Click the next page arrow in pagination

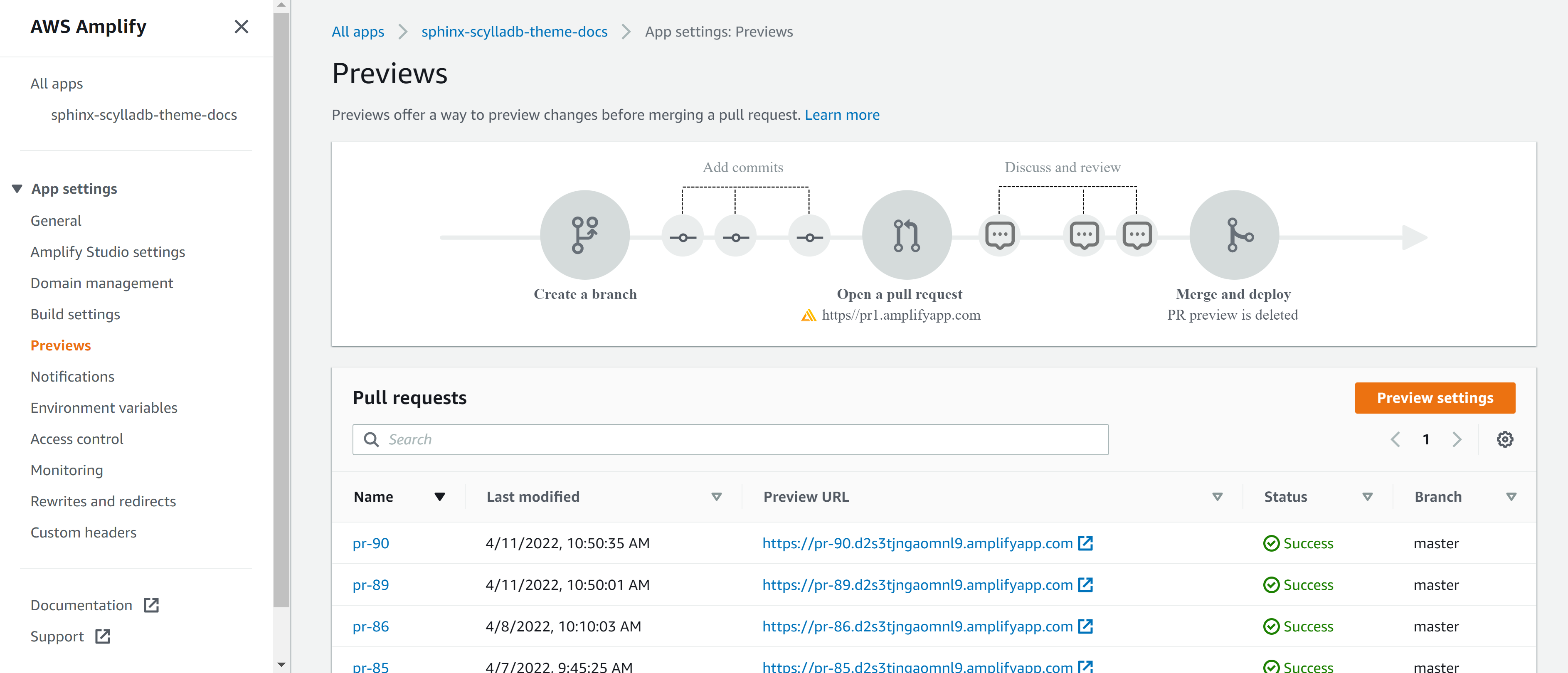pos(1457,439)
